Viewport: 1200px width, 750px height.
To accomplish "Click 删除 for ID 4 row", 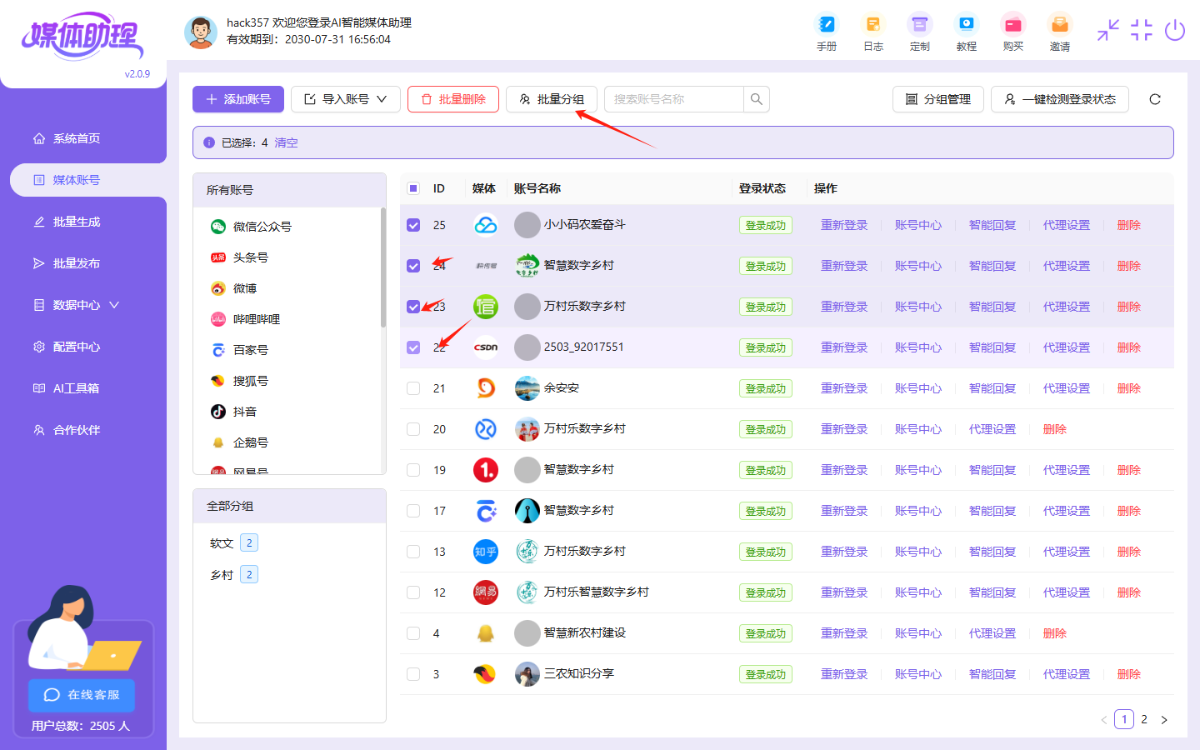I will (x=1054, y=633).
